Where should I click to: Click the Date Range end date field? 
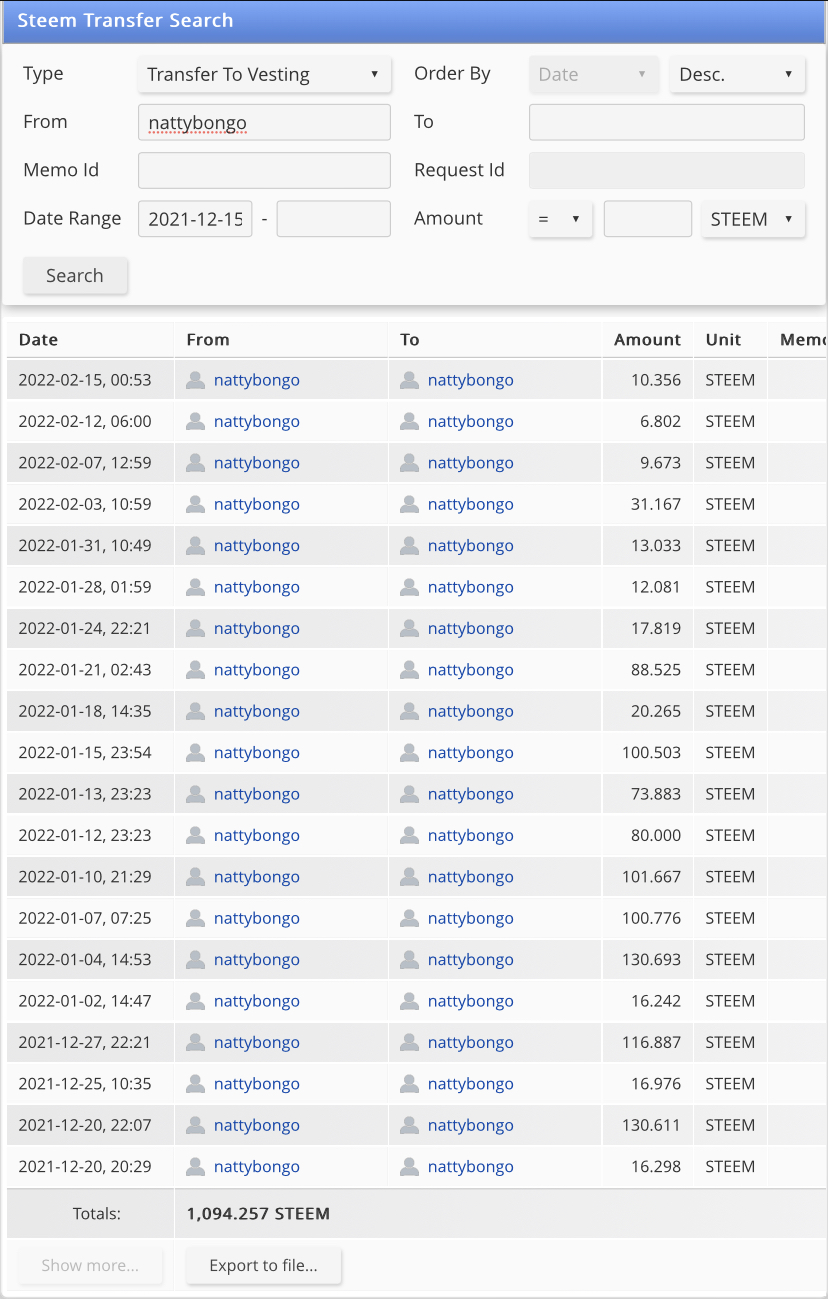pyautogui.click(x=333, y=219)
